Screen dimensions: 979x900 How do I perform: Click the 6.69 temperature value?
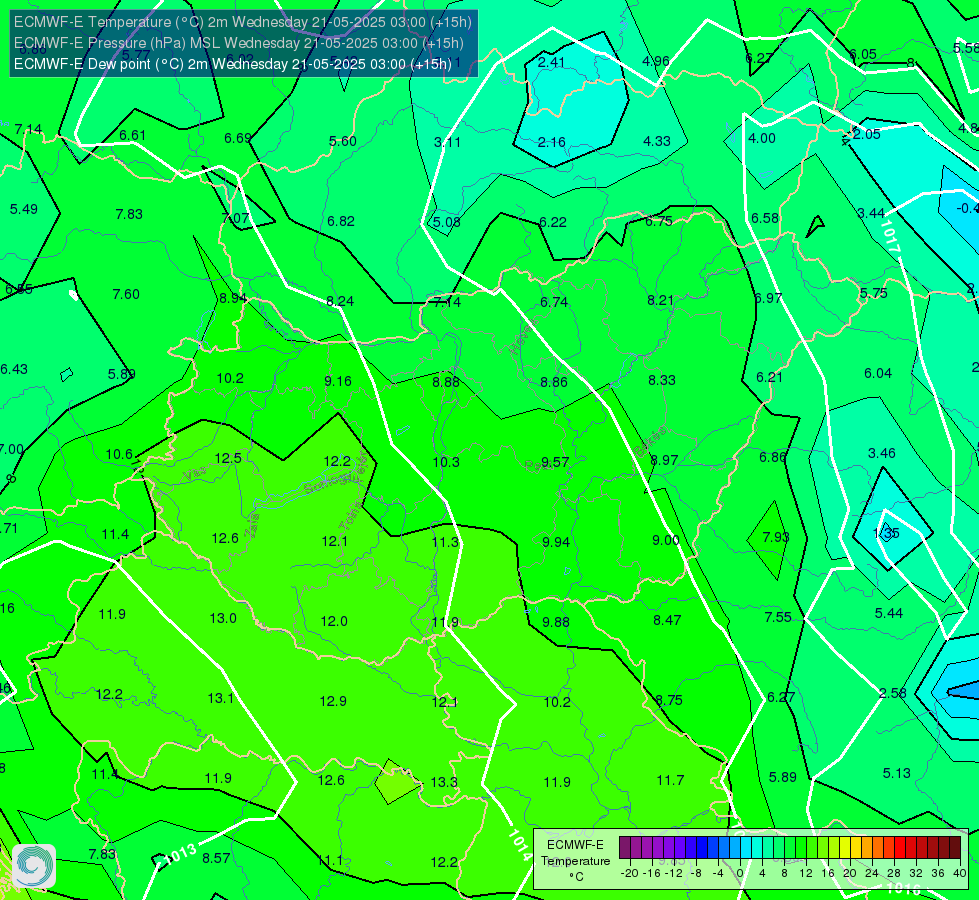point(238,138)
